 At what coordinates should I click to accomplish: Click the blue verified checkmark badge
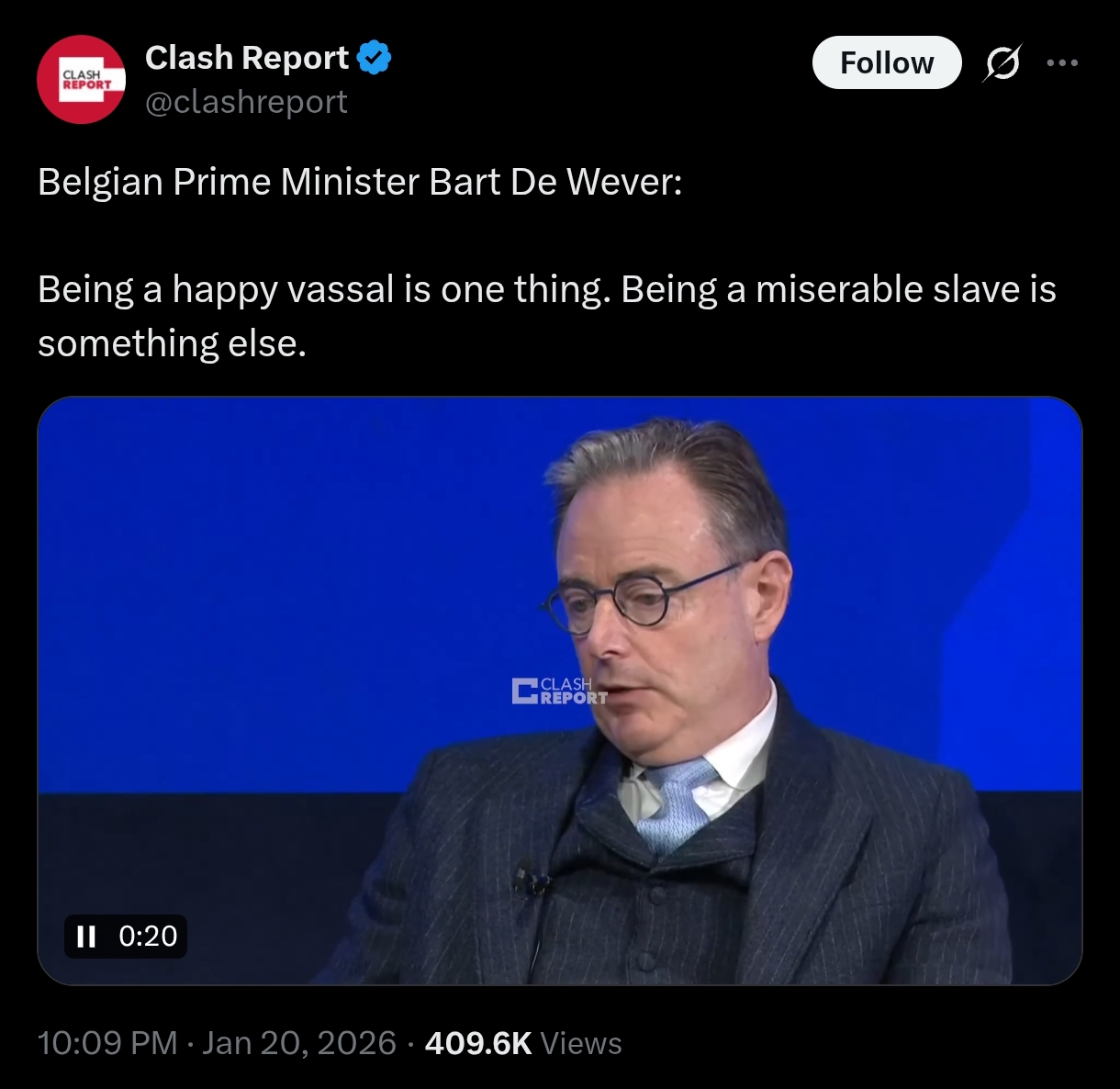374,58
